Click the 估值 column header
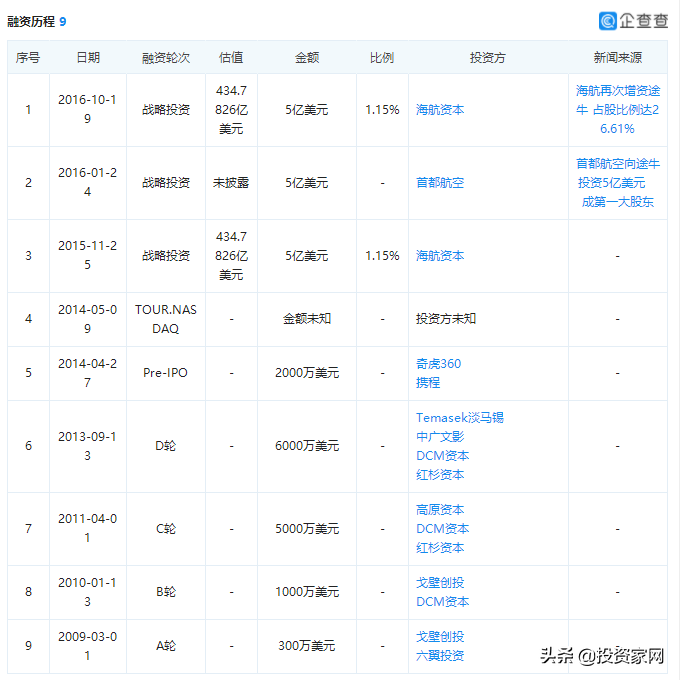The image size is (680, 680). (x=231, y=58)
